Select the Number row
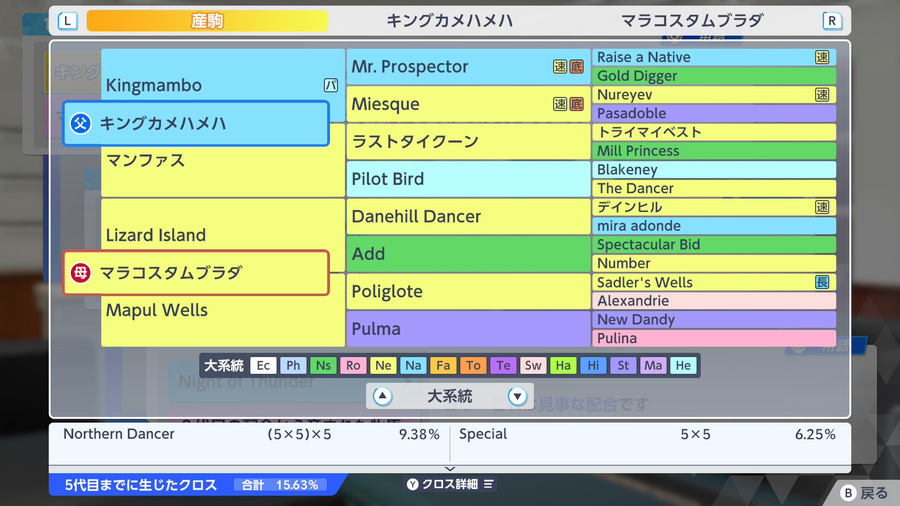The image size is (900, 506). coord(714,263)
